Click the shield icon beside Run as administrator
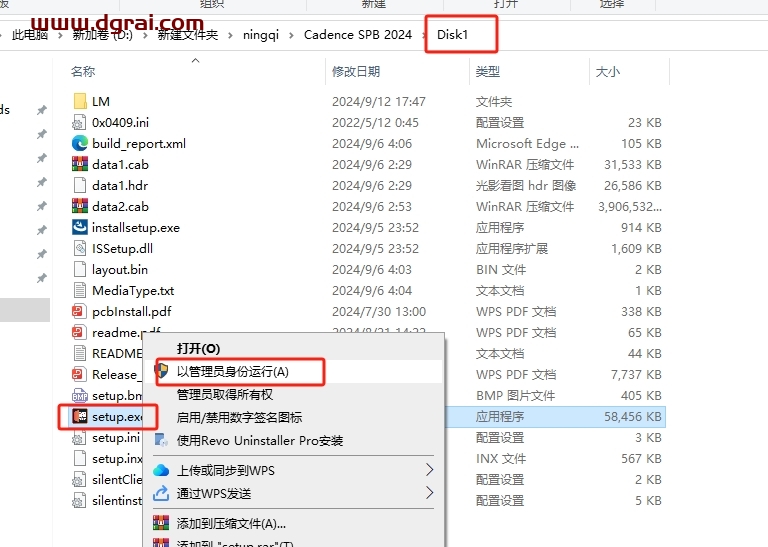This screenshot has height=547, width=768. click(161, 371)
